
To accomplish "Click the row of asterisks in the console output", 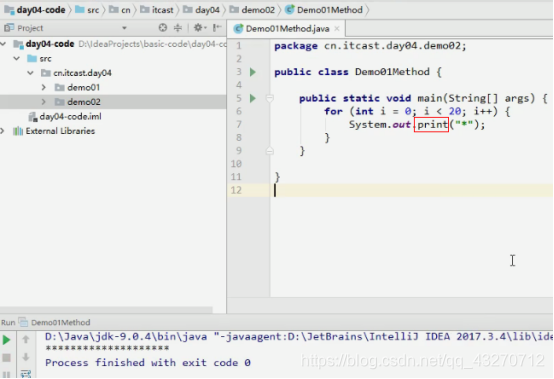I will (107, 349).
